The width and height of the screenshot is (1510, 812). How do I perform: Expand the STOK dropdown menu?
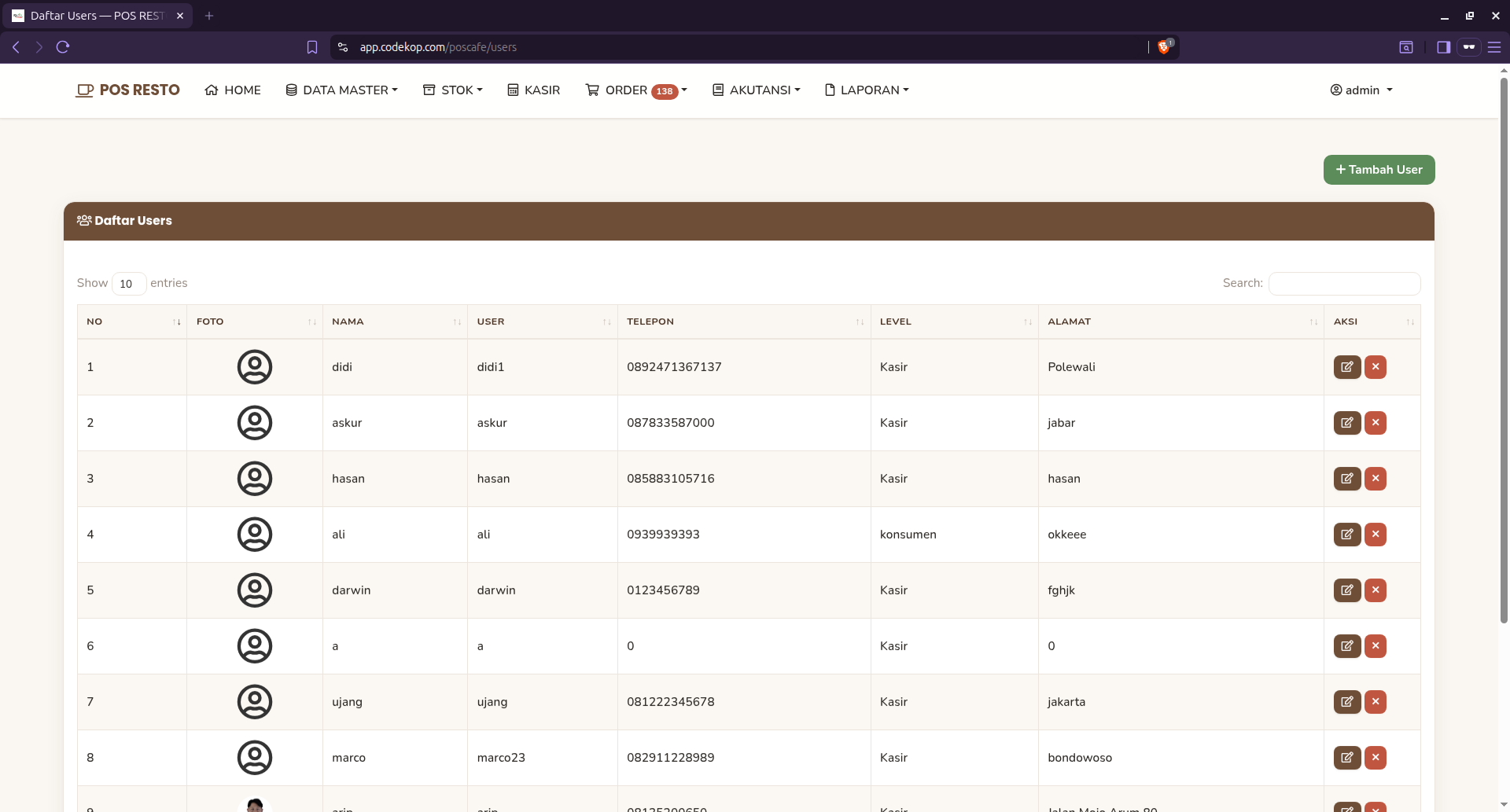click(x=453, y=90)
